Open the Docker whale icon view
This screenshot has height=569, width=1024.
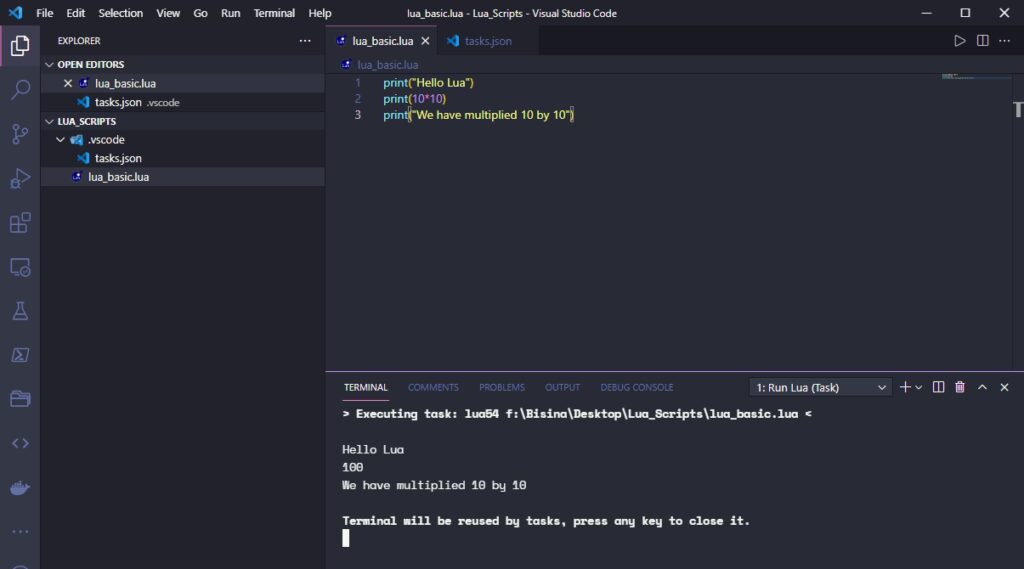20,488
